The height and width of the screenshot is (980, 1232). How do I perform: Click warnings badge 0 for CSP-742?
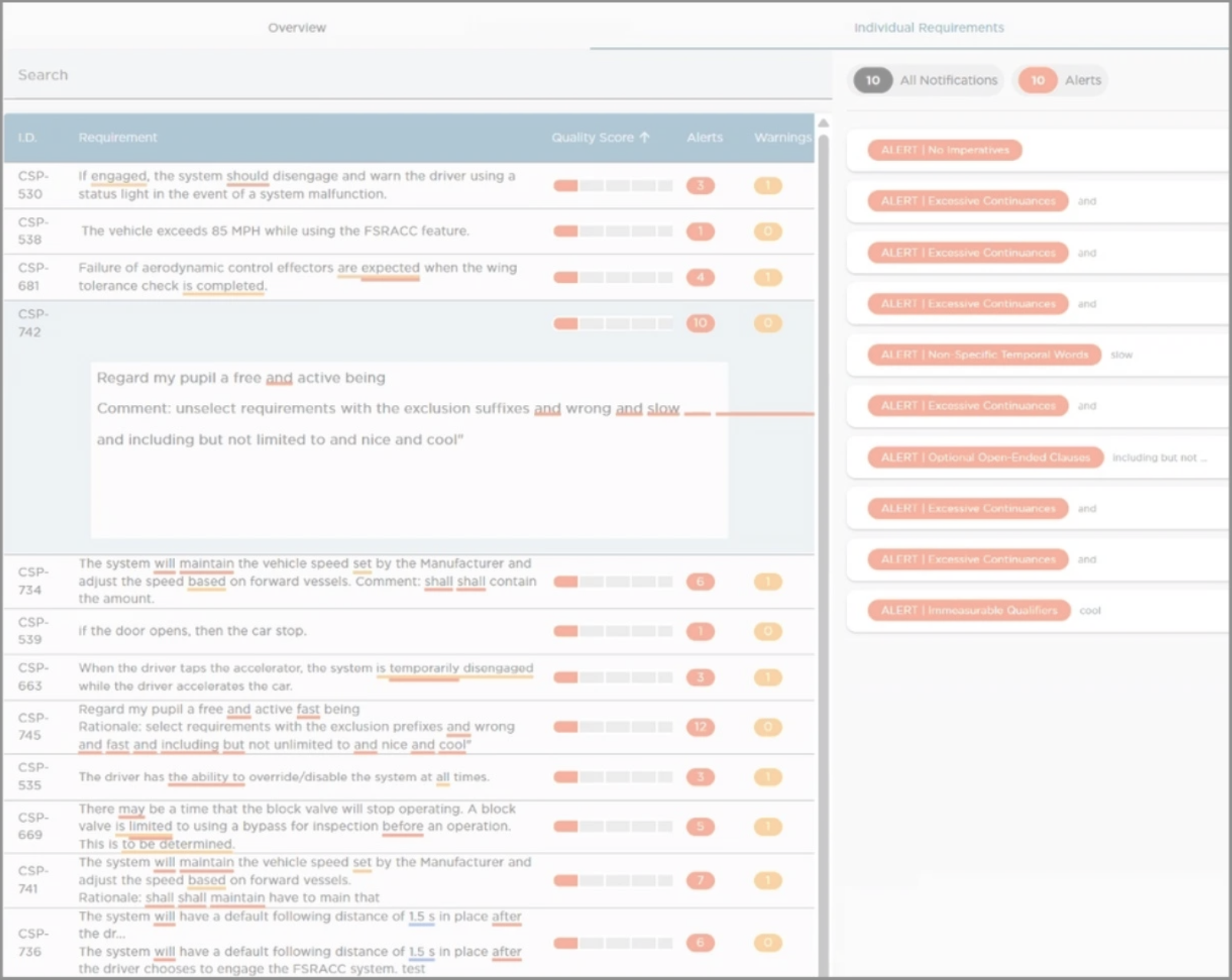pos(768,323)
